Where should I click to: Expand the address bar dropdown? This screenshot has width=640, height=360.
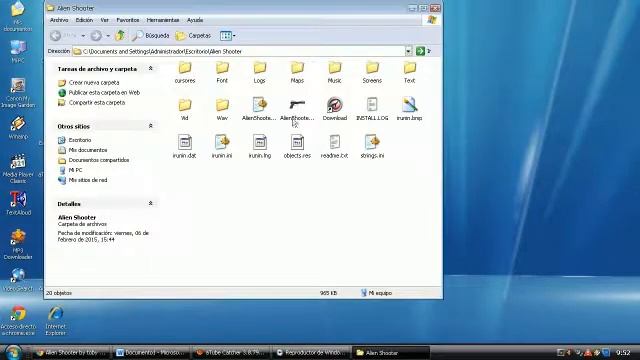tap(408, 51)
